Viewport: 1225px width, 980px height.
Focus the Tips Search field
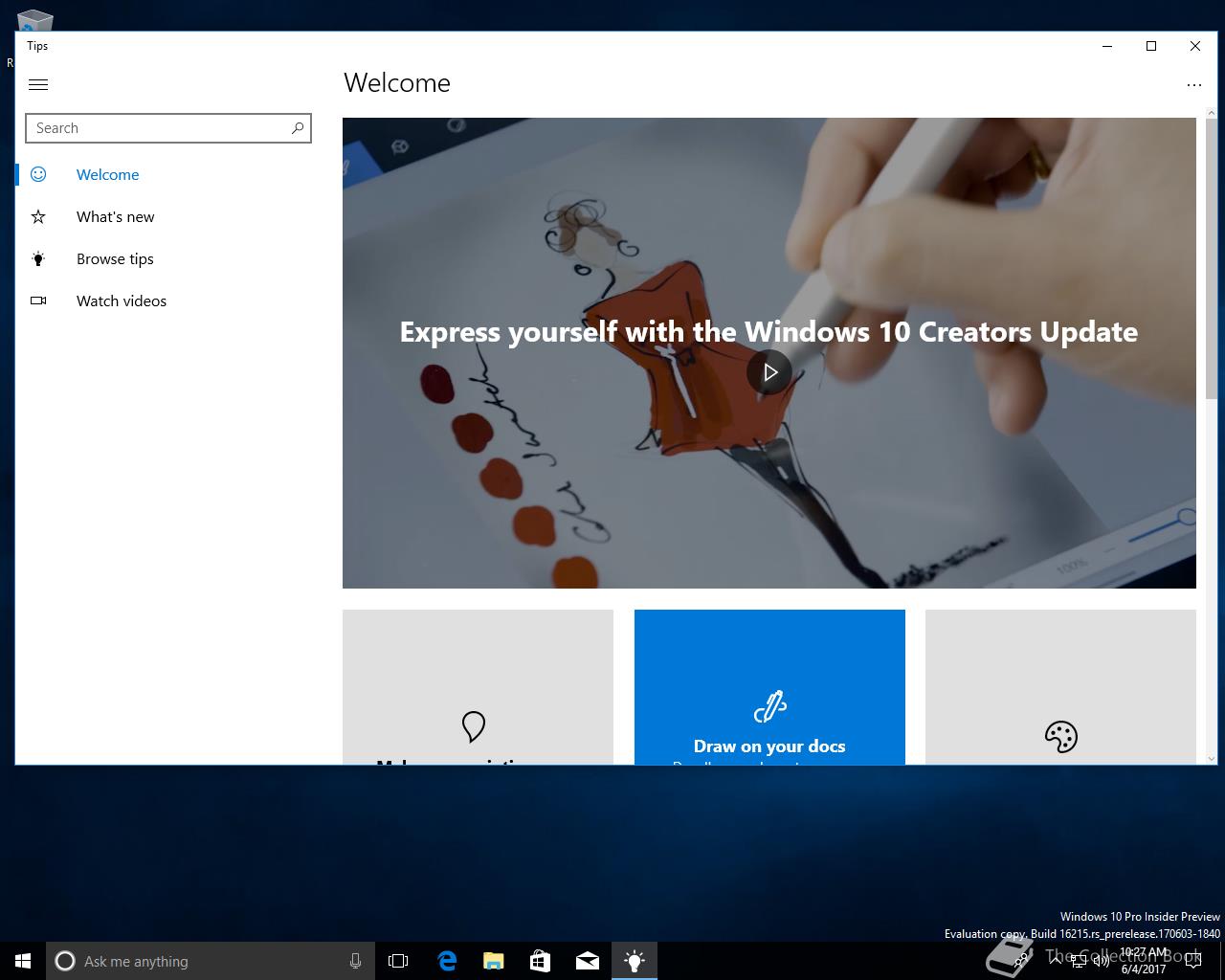tap(168, 128)
